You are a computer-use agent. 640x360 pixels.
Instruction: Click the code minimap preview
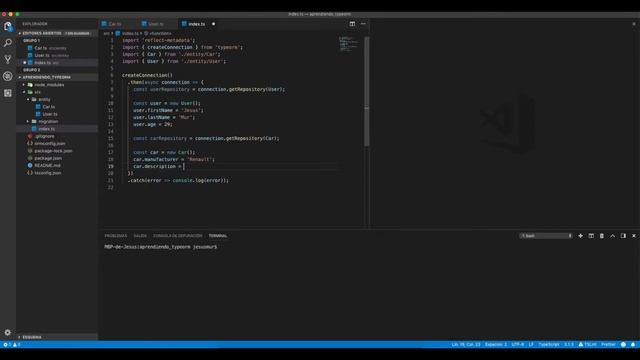pos(349,44)
